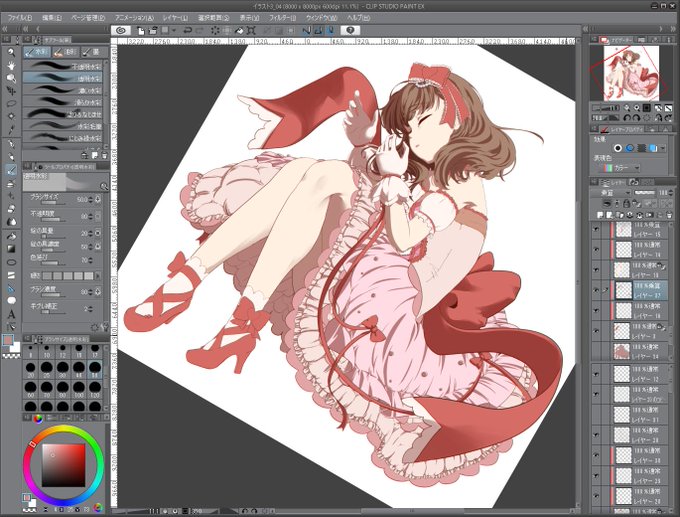This screenshot has height=517, width=680.
Task: Select the Fill bucket tool
Action: click(11, 236)
